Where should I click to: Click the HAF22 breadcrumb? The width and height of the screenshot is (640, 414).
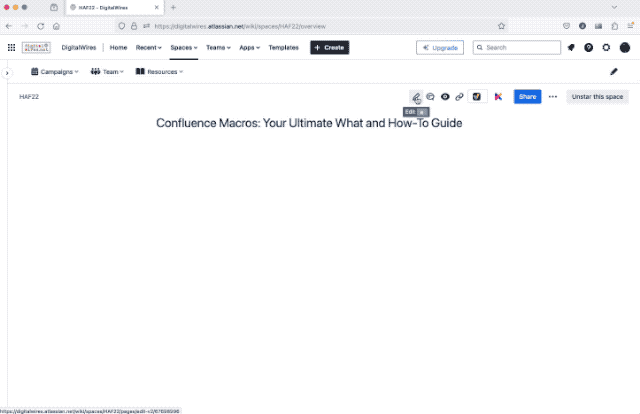click(x=29, y=97)
